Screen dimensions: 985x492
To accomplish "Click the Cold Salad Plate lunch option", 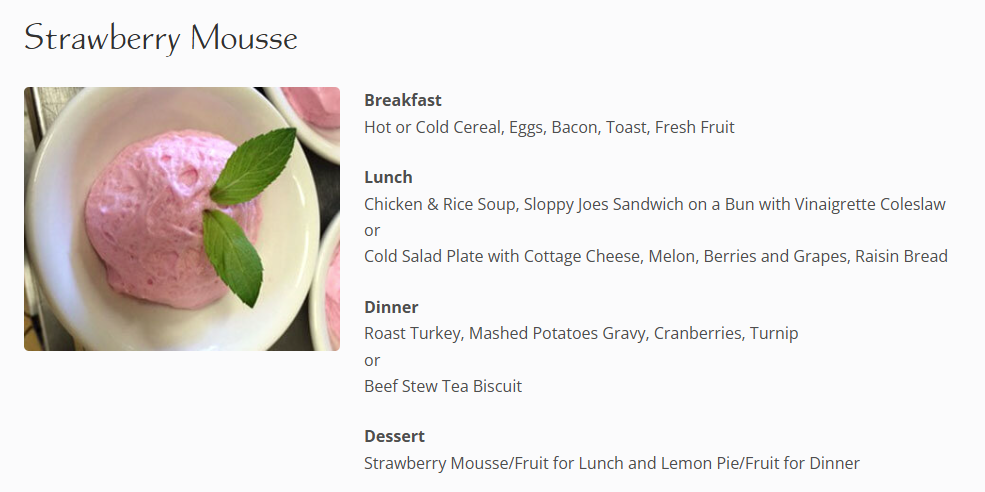I will point(656,256).
